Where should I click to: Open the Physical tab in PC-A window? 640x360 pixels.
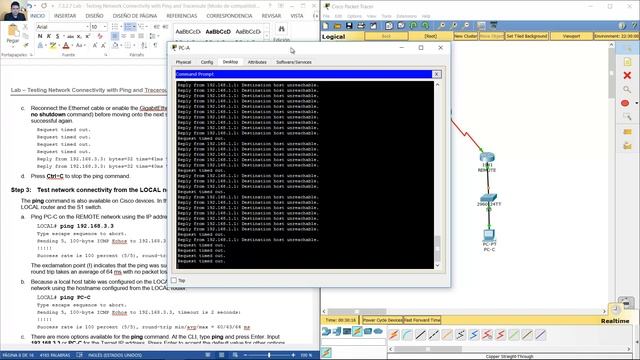(183, 62)
